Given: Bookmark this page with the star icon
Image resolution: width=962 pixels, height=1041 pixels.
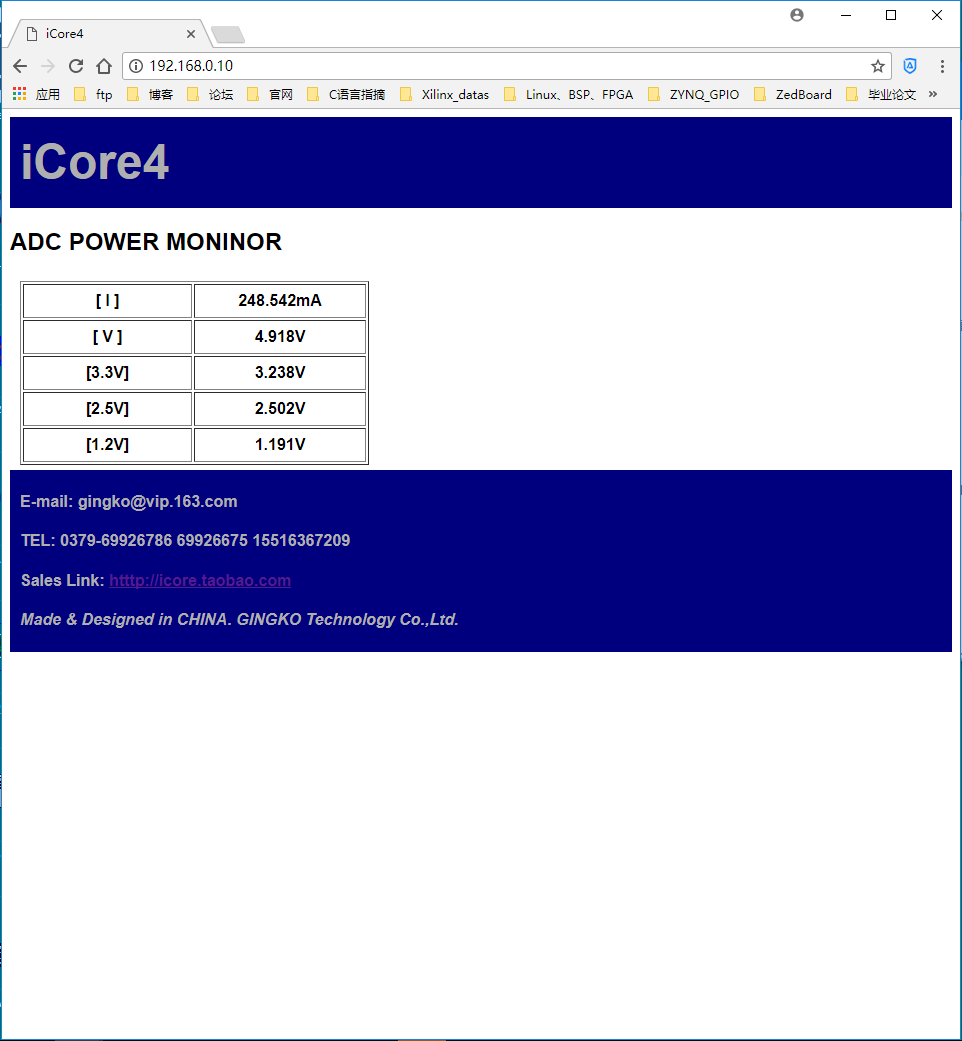Looking at the screenshot, I should click(877, 66).
